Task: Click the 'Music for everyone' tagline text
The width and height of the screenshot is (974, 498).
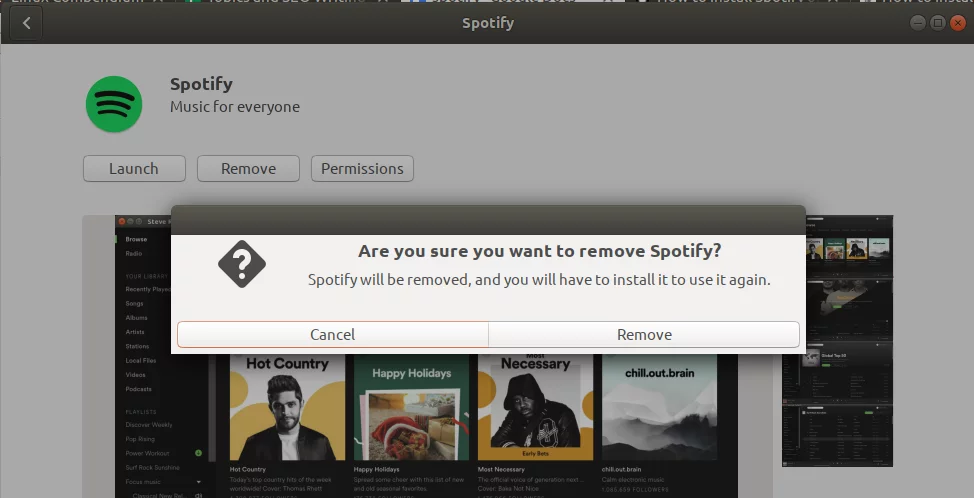Action: tap(235, 107)
